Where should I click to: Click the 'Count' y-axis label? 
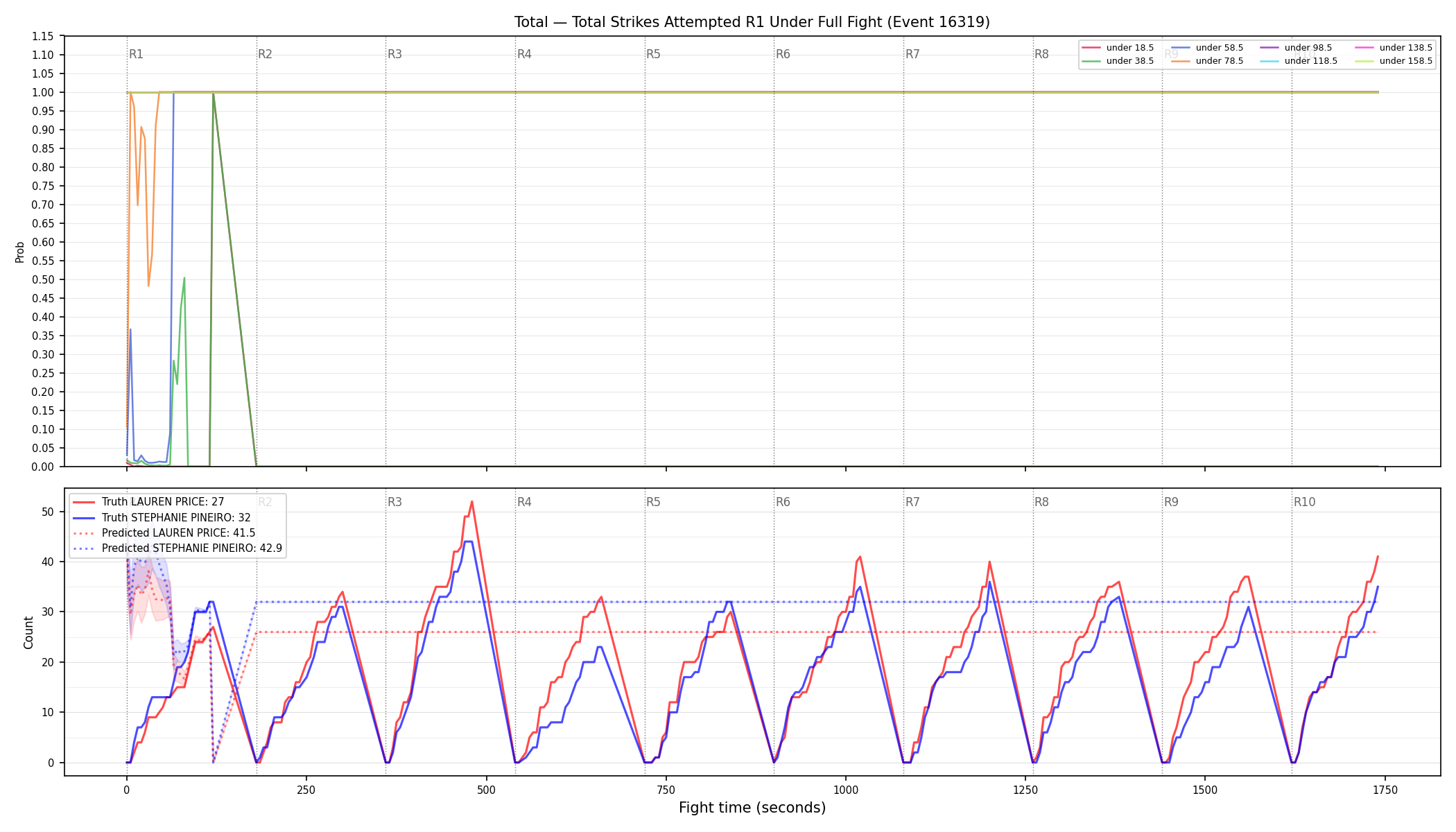[28, 632]
